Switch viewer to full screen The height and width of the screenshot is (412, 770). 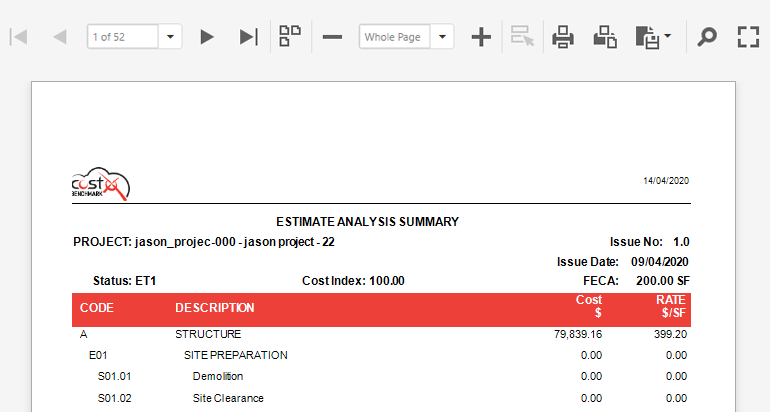click(x=748, y=37)
